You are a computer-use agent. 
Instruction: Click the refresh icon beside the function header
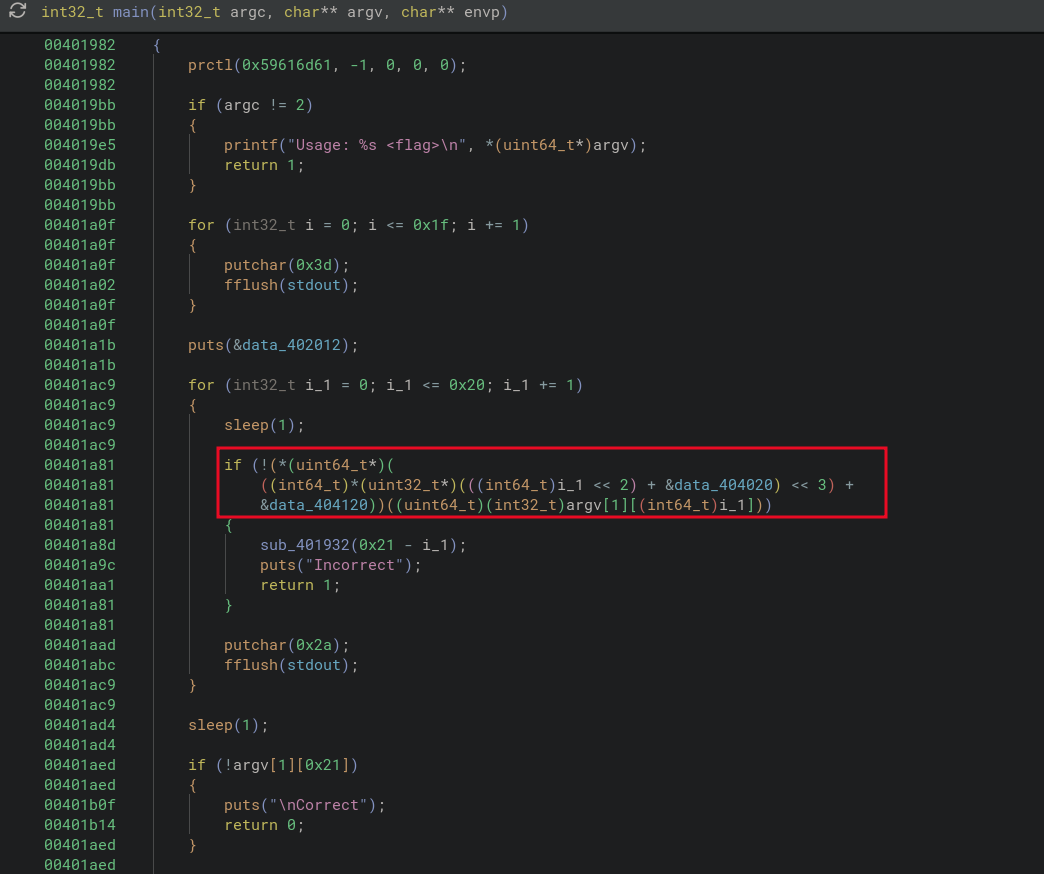click(18, 12)
